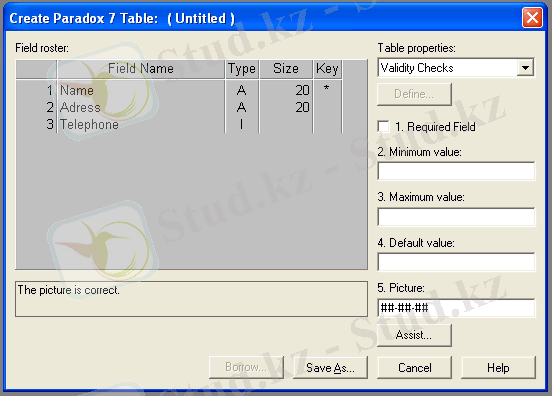
Task: Click the Size cell for Name field
Action: point(286,90)
